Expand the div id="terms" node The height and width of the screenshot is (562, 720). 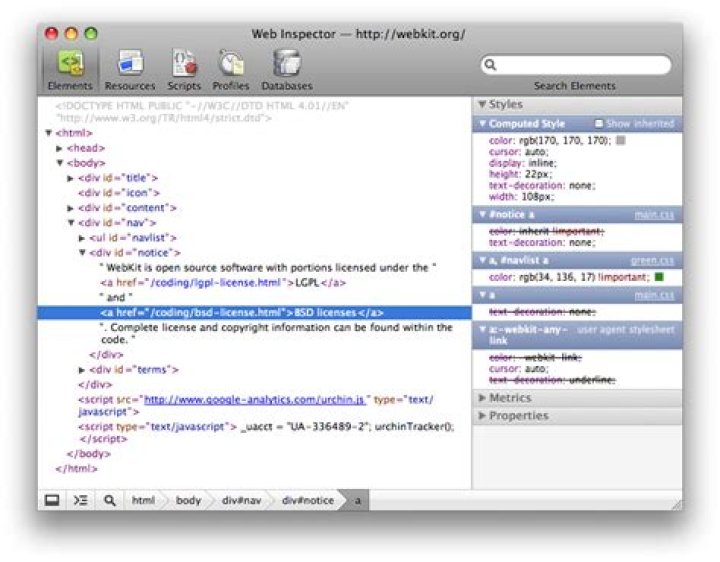point(82,370)
